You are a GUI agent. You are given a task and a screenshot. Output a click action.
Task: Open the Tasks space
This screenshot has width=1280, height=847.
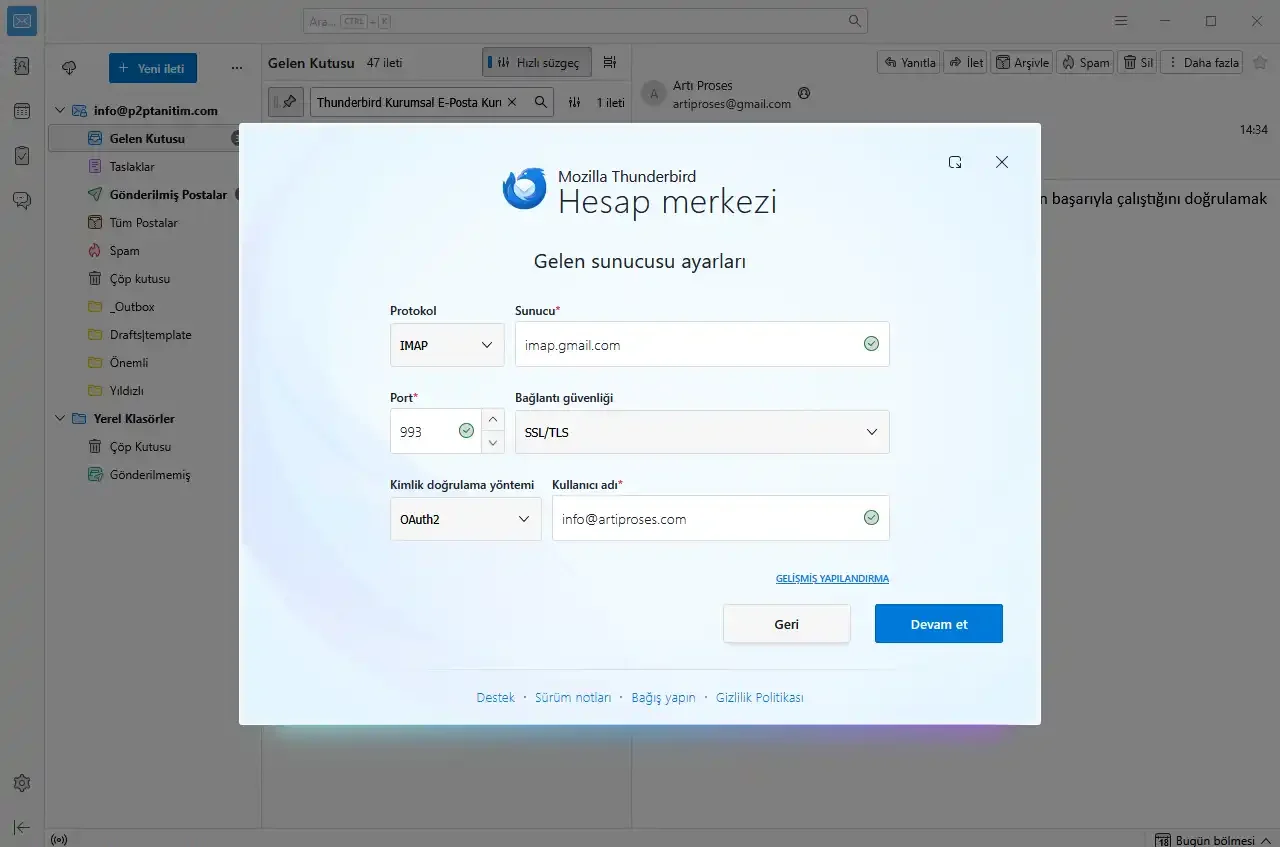pyautogui.click(x=22, y=156)
